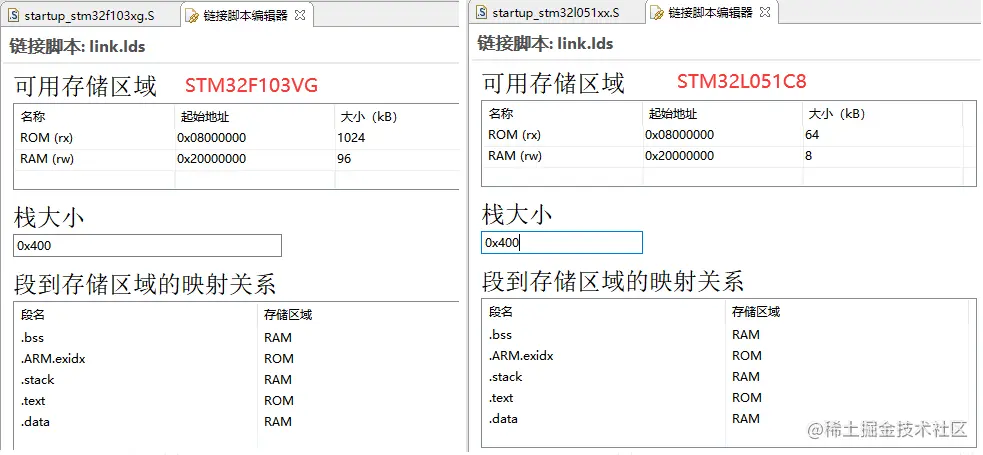Viewport: 983px width, 455px height.
Task: Click the ROM size value 1024
Action: coord(351,138)
